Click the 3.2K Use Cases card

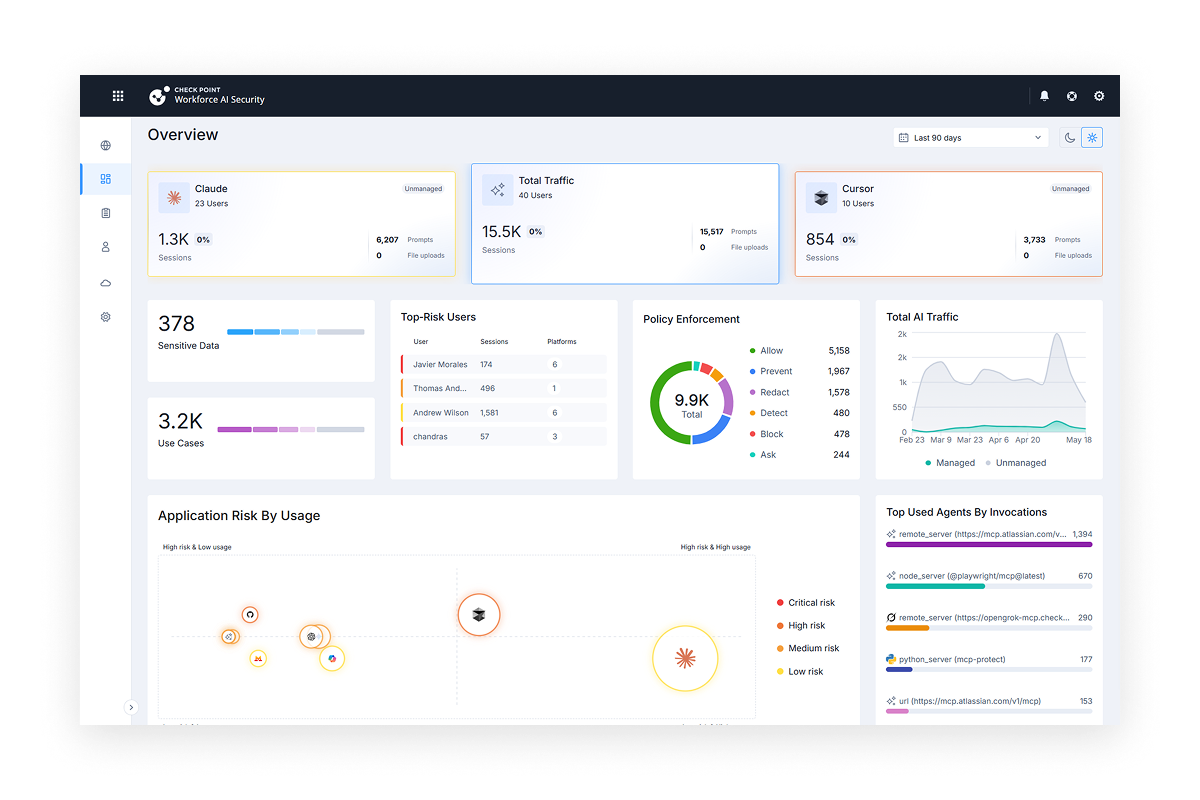pos(261,439)
